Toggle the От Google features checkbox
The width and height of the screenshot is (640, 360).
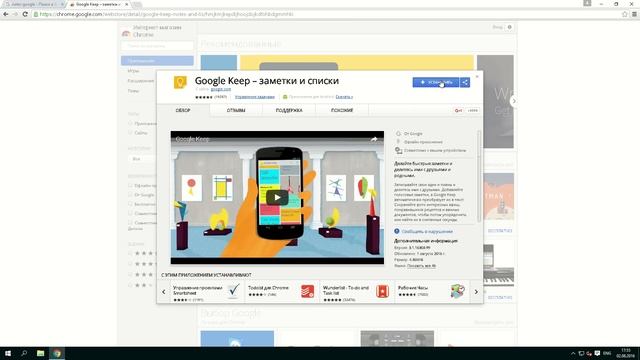[x=131, y=195]
